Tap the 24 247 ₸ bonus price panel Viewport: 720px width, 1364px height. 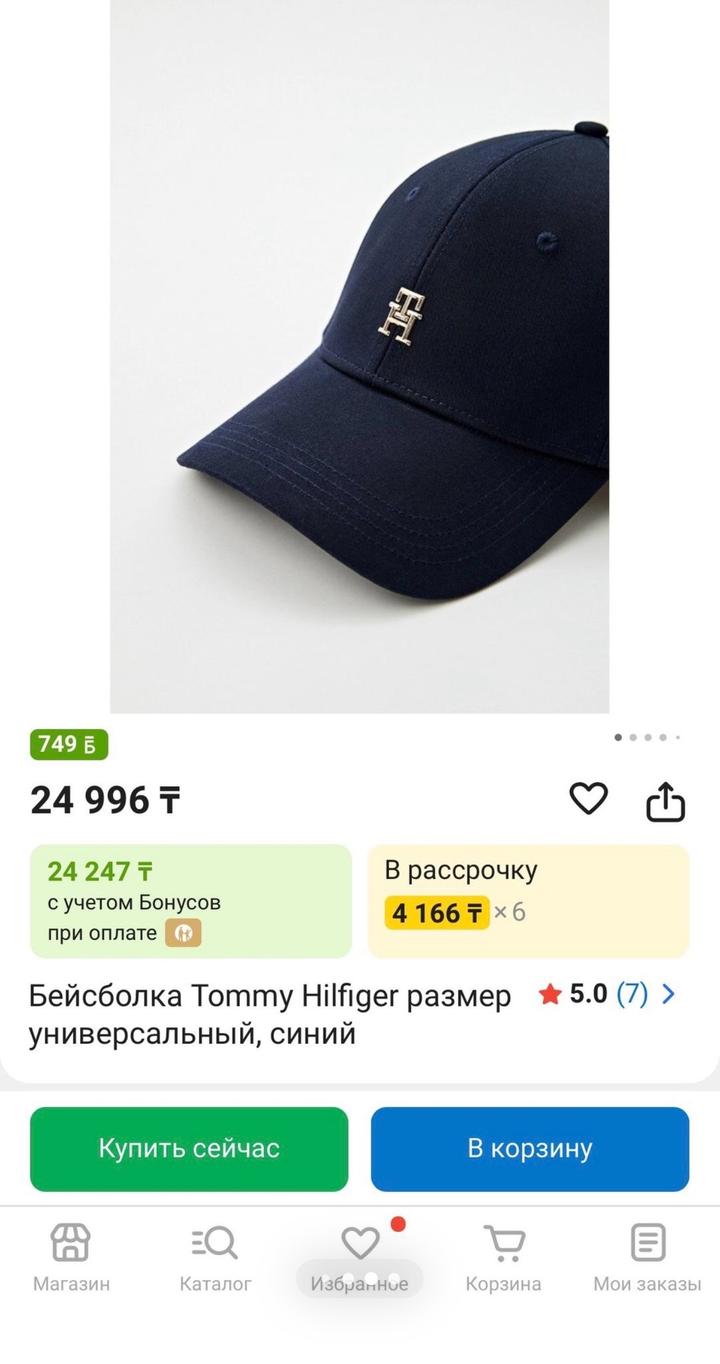pyautogui.click(x=190, y=901)
